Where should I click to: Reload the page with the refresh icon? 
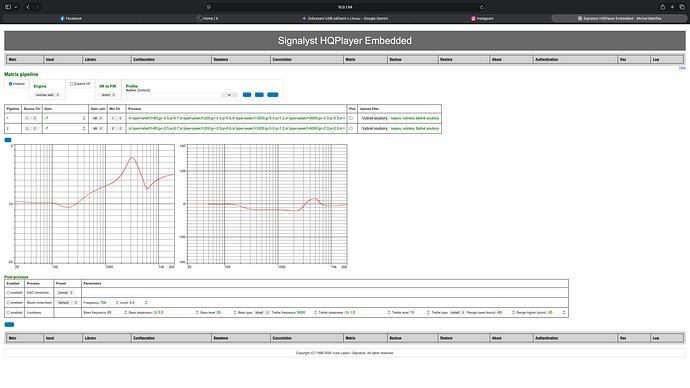482,7
